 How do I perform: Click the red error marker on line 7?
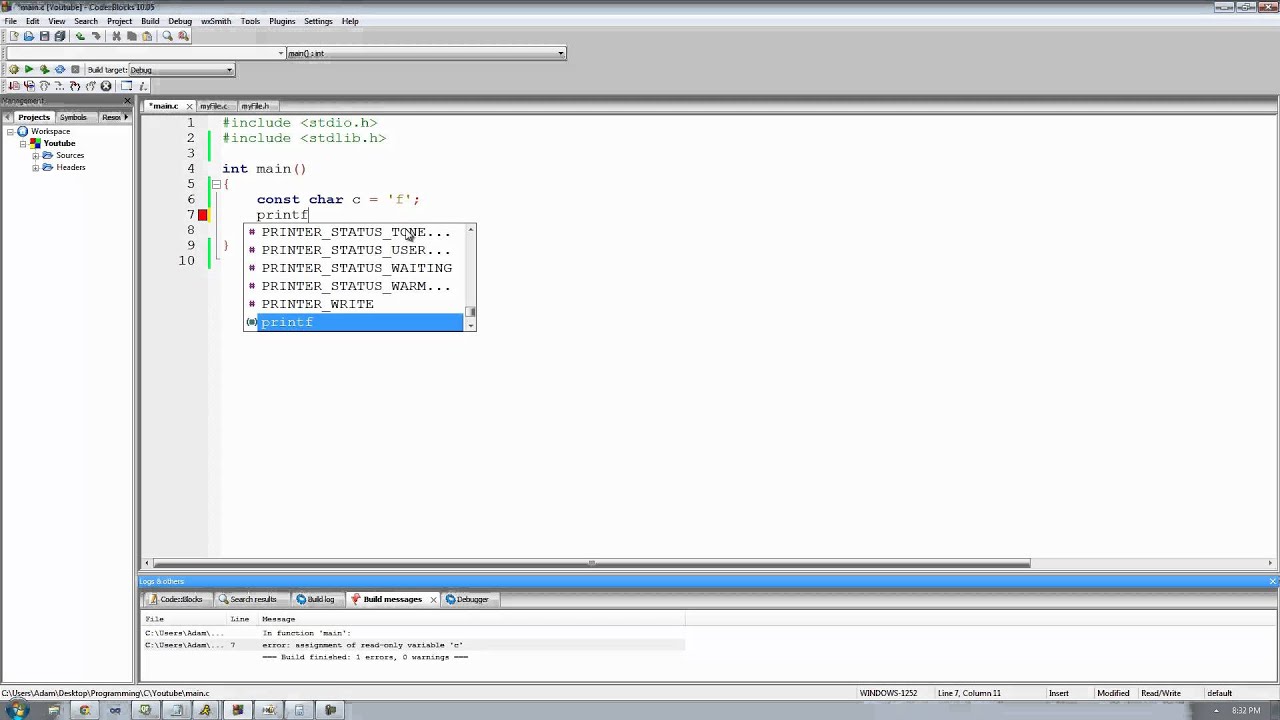click(x=203, y=215)
